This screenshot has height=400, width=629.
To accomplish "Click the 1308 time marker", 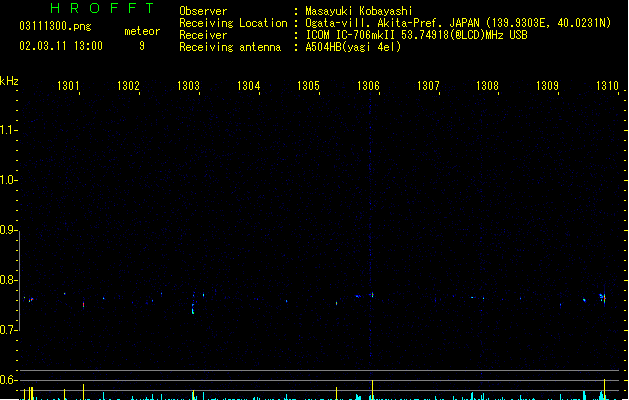I will [x=487, y=86].
